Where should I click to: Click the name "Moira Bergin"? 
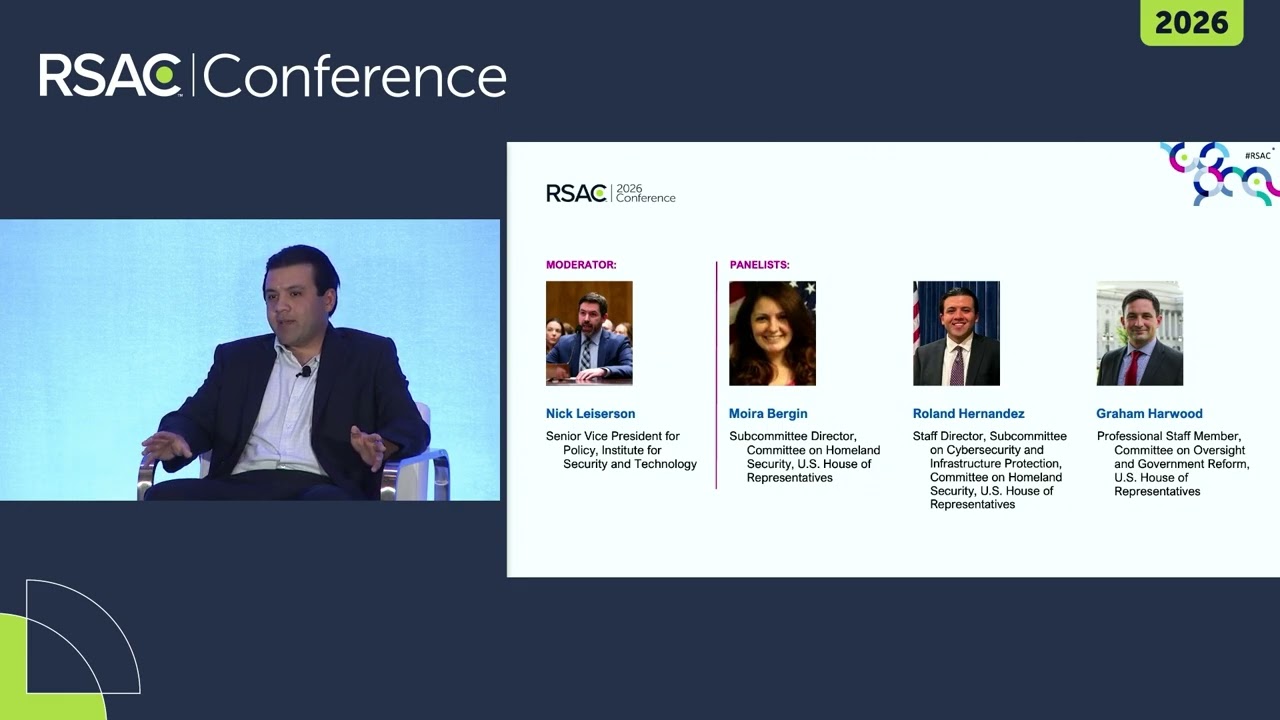(768, 414)
